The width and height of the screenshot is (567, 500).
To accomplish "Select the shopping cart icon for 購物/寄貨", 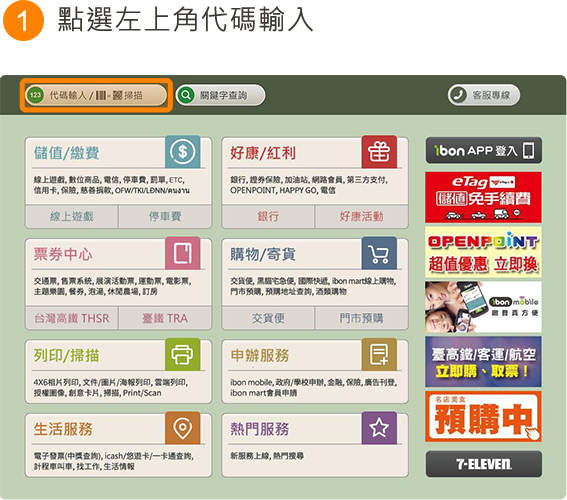I will pos(379,253).
